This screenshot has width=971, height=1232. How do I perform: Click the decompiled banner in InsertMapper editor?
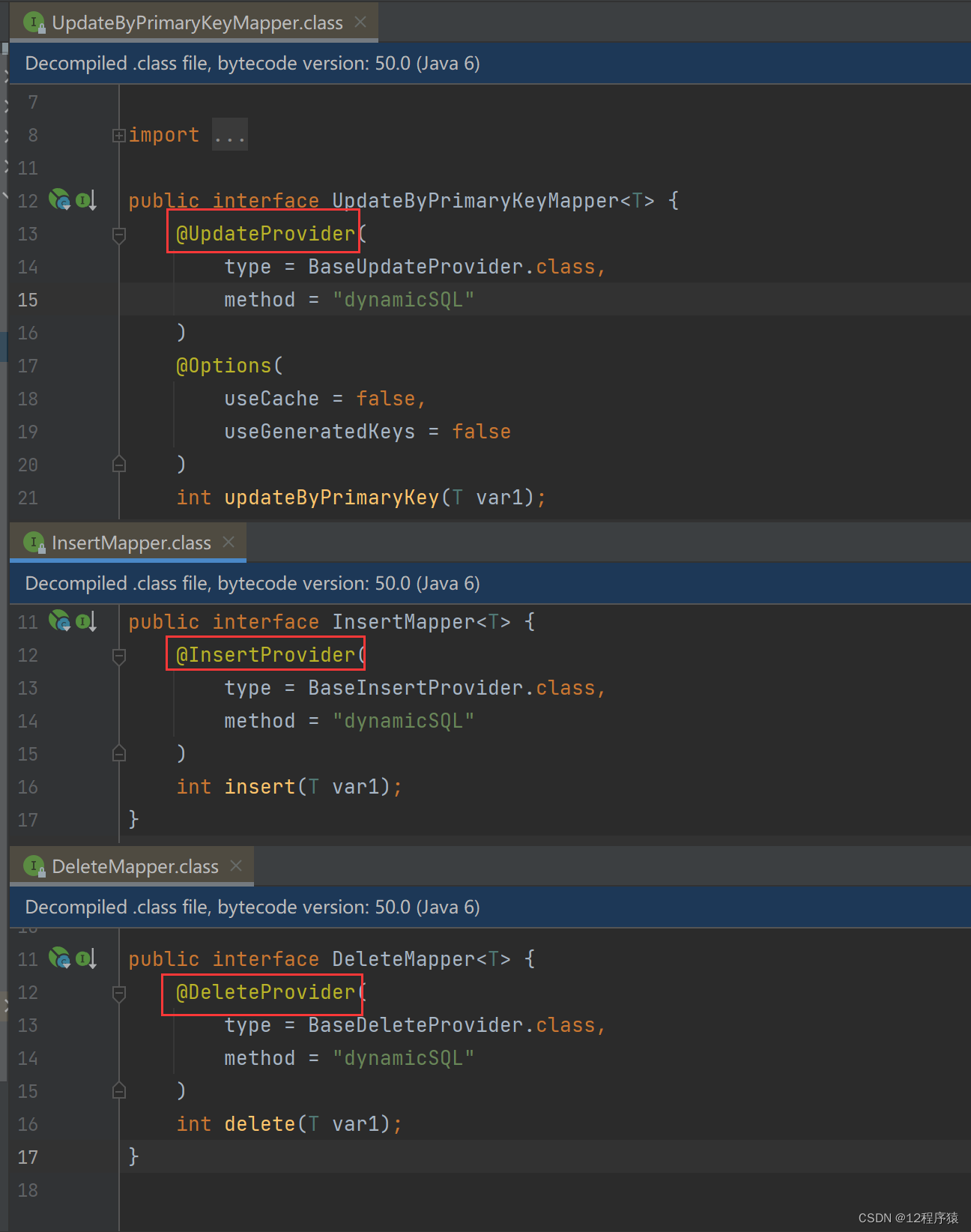(490, 584)
